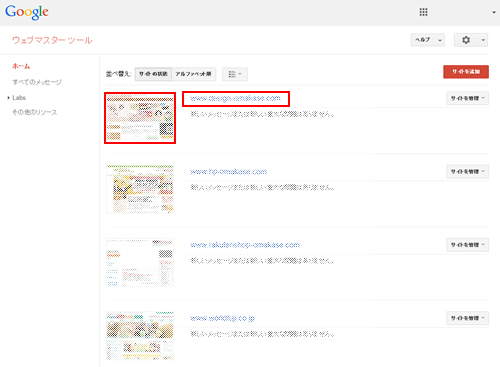Click the design-omakase site thumbnail

(x=140, y=118)
